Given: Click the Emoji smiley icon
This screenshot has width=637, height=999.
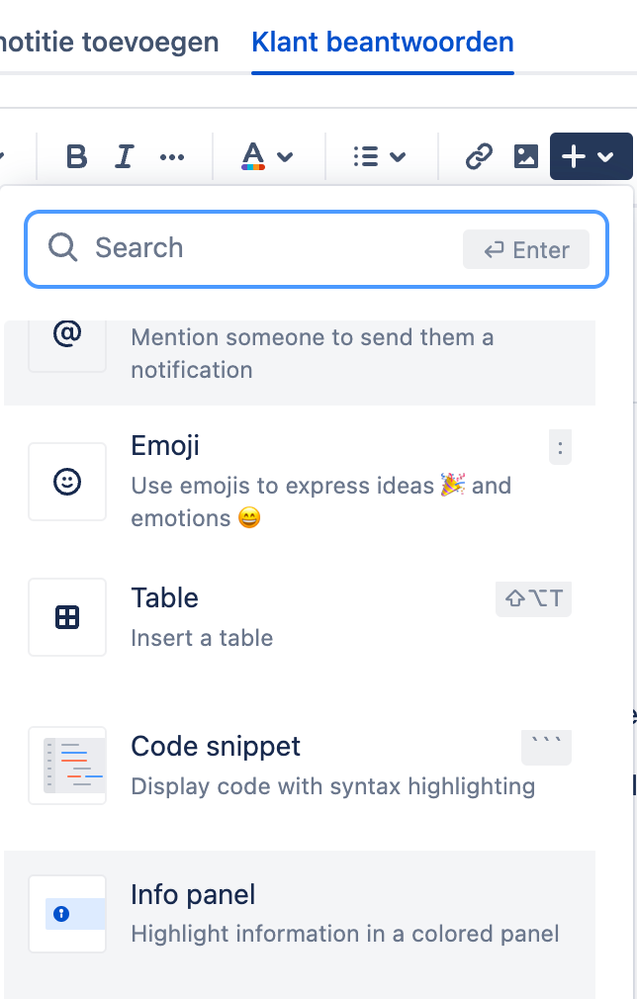Looking at the screenshot, I should 67,482.
